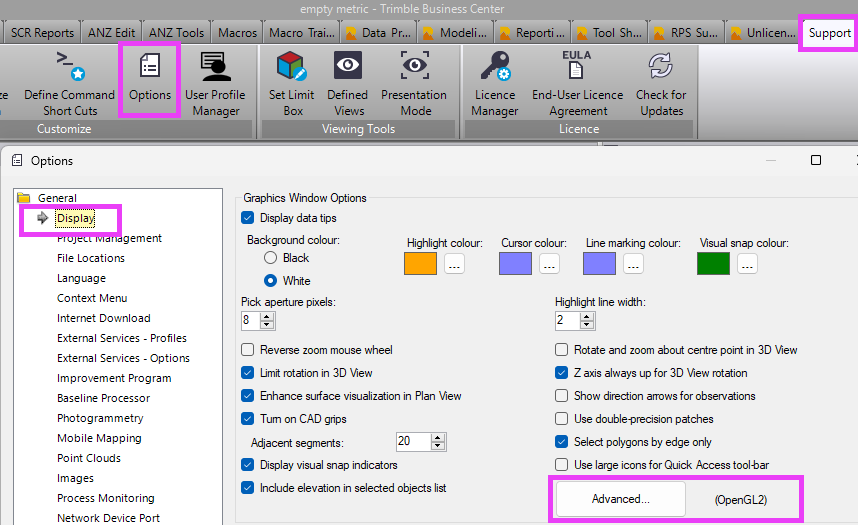Switch to ANZ Edit tab
Image resolution: width=858 pixels, height=525 pixels.
tap(112, 33)
